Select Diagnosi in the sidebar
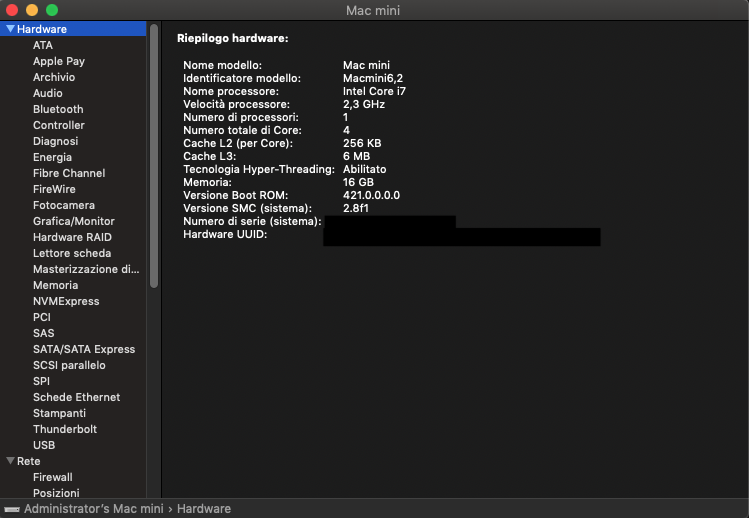Viewport: 749px width, 518px height. [55, 141]
